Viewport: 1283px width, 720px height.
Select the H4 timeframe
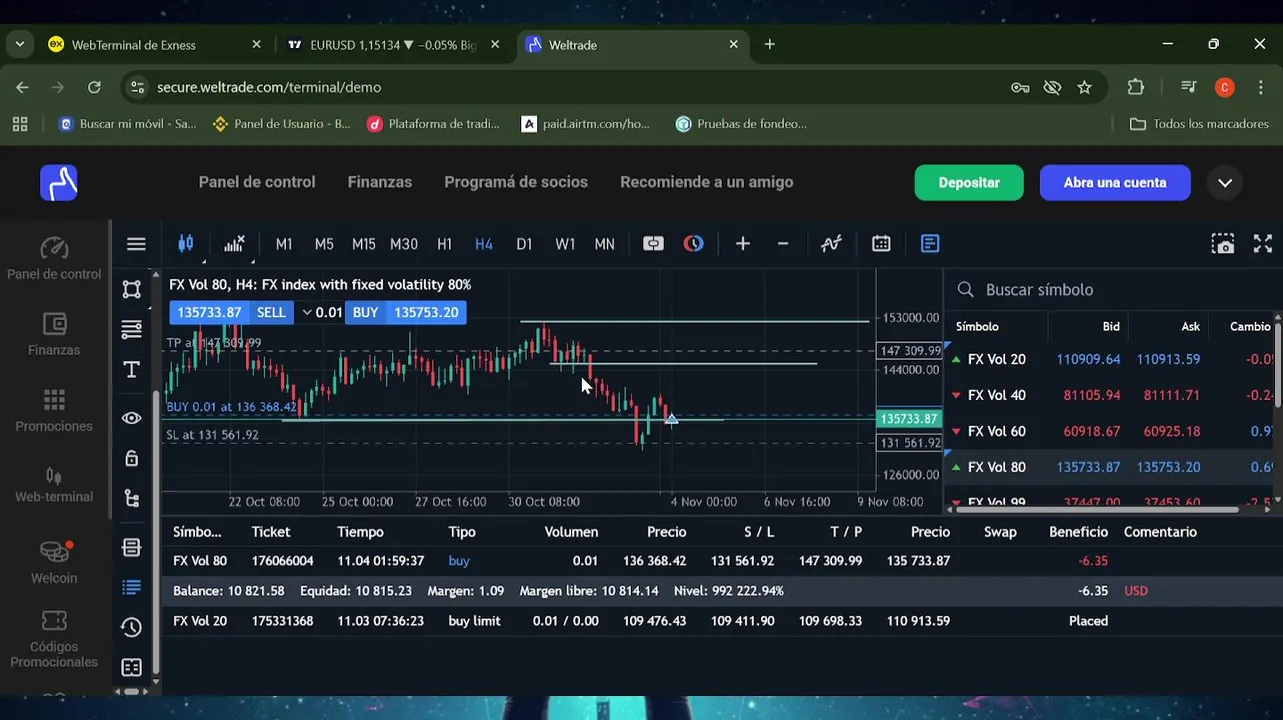point(484,244)
